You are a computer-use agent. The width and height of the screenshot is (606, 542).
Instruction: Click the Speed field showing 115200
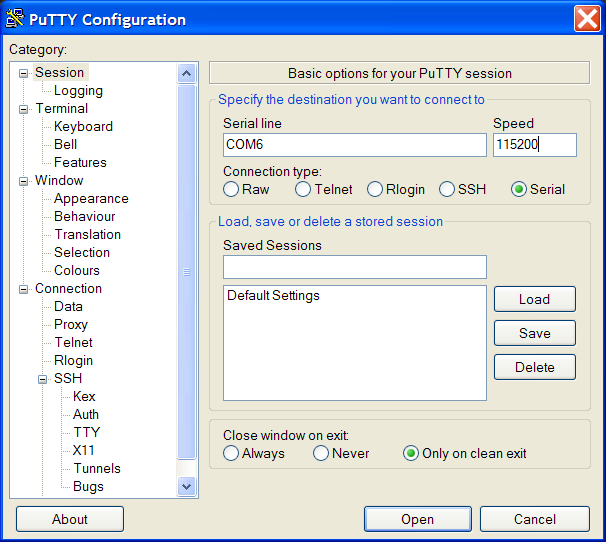coord(535,145)
